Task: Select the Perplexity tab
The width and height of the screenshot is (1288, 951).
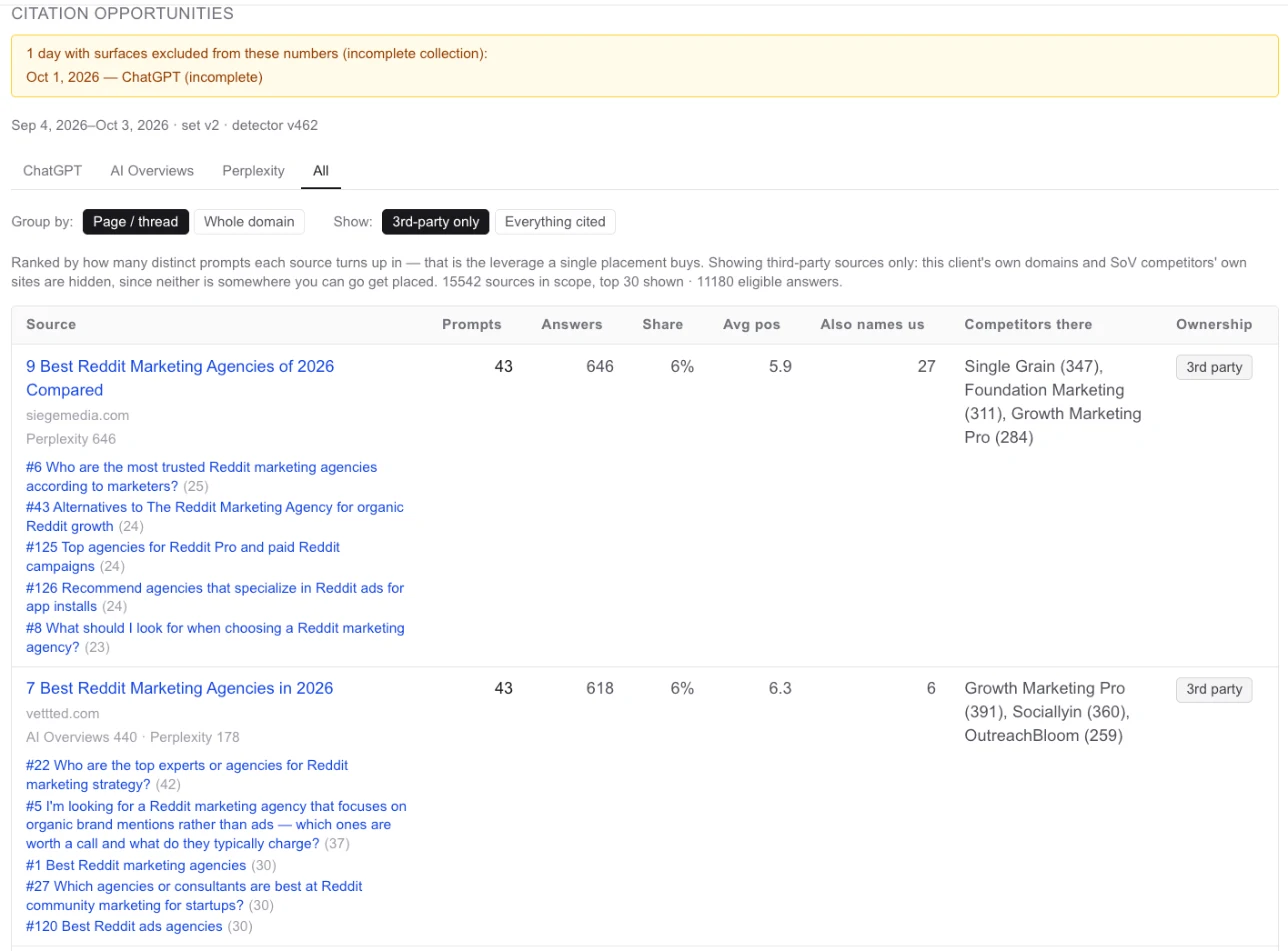Action: 253,170
